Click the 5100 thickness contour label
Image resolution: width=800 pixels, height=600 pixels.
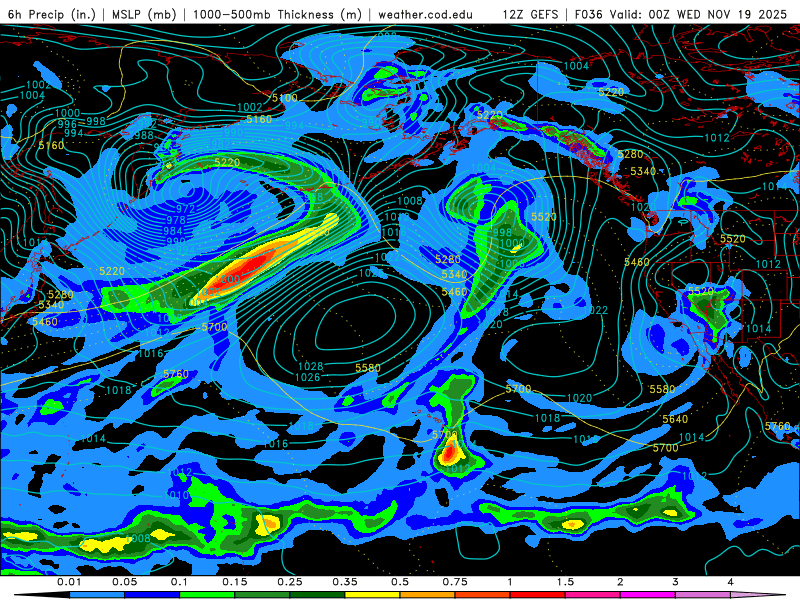coord(285,98)
